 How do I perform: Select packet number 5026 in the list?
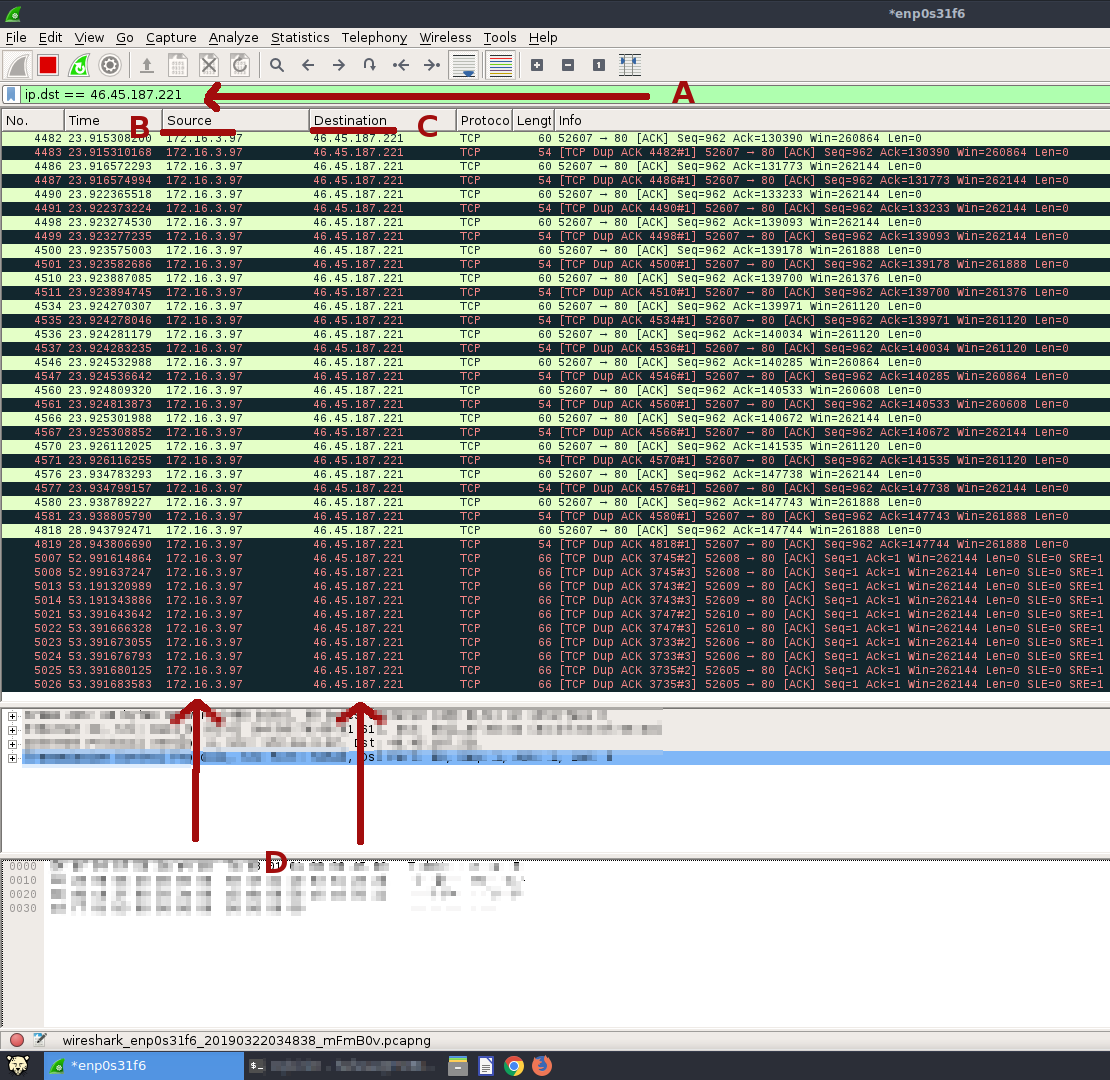click(555, 684)
